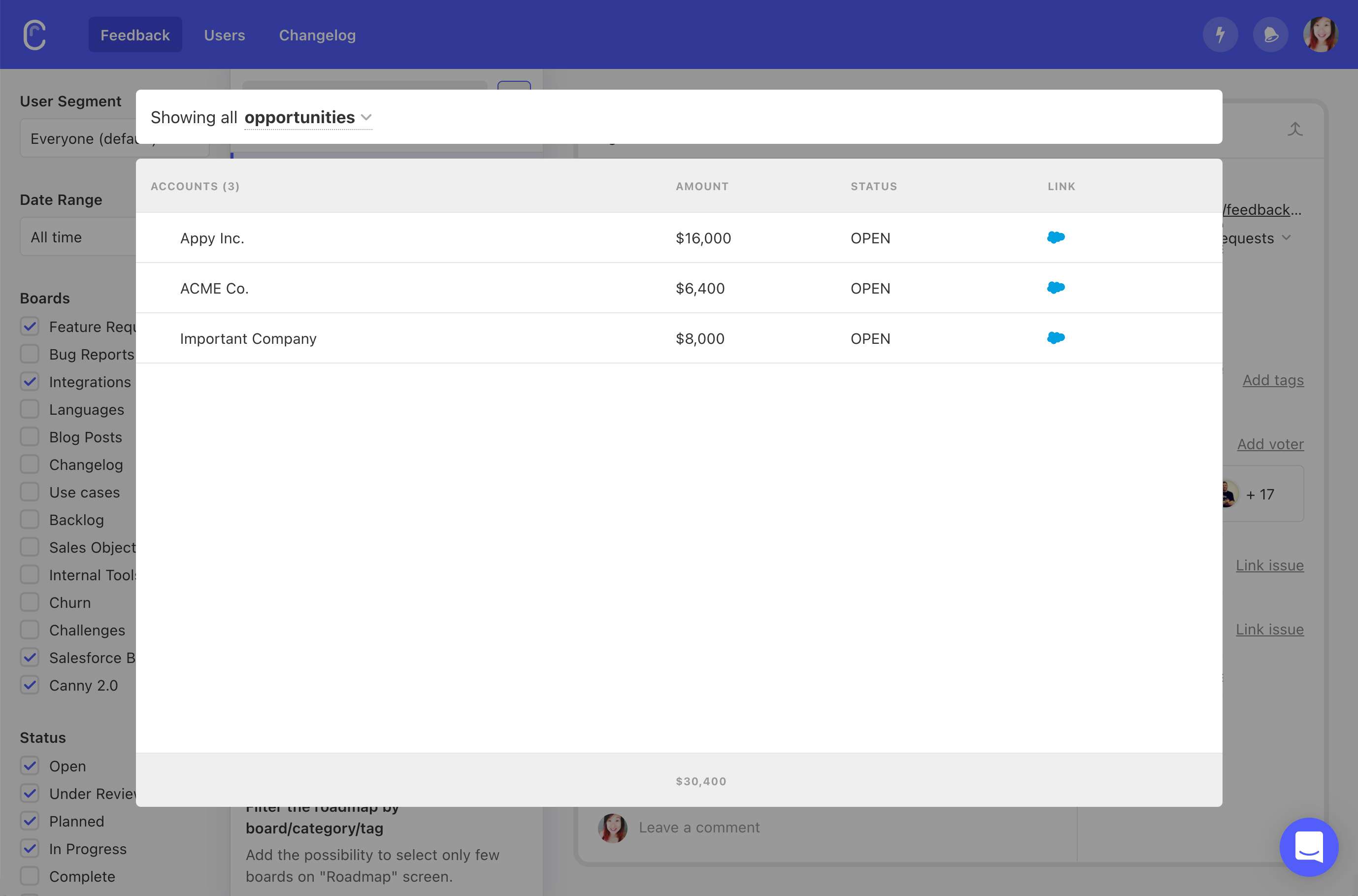
Task: Open the /feedback... URL link
Action: 1262,210
